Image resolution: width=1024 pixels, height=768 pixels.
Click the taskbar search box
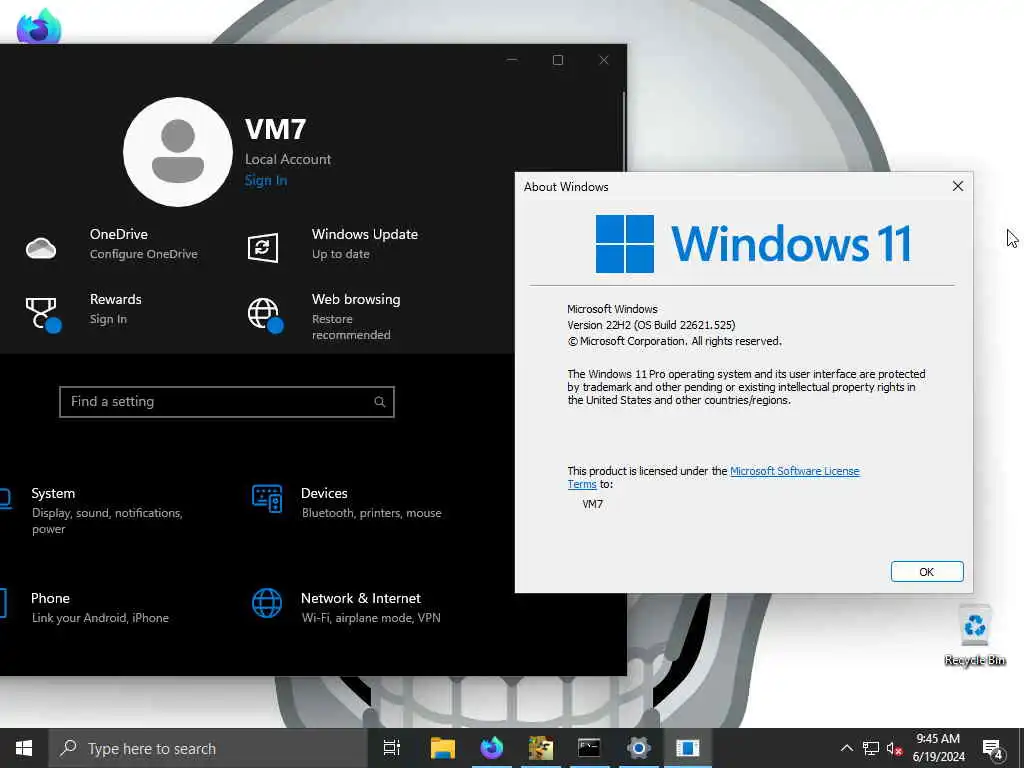[209, 748]
